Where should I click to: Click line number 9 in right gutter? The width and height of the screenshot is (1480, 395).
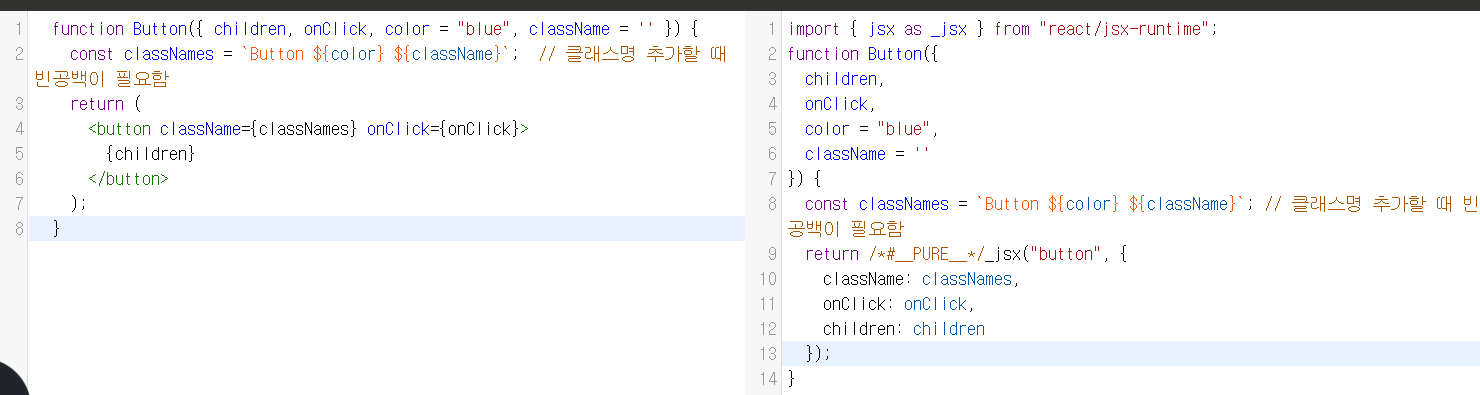(772, 254)
